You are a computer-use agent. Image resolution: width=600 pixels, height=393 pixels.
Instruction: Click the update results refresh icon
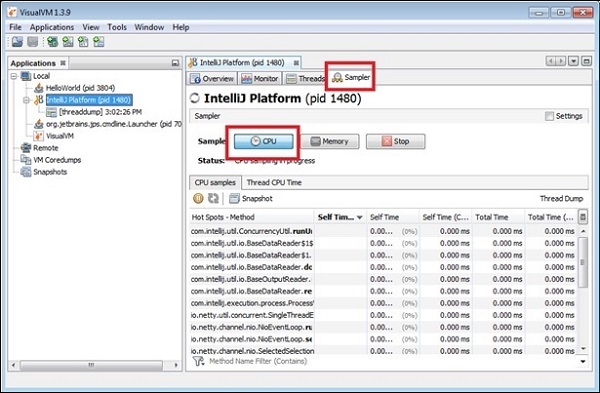click(x=213, y=198)
